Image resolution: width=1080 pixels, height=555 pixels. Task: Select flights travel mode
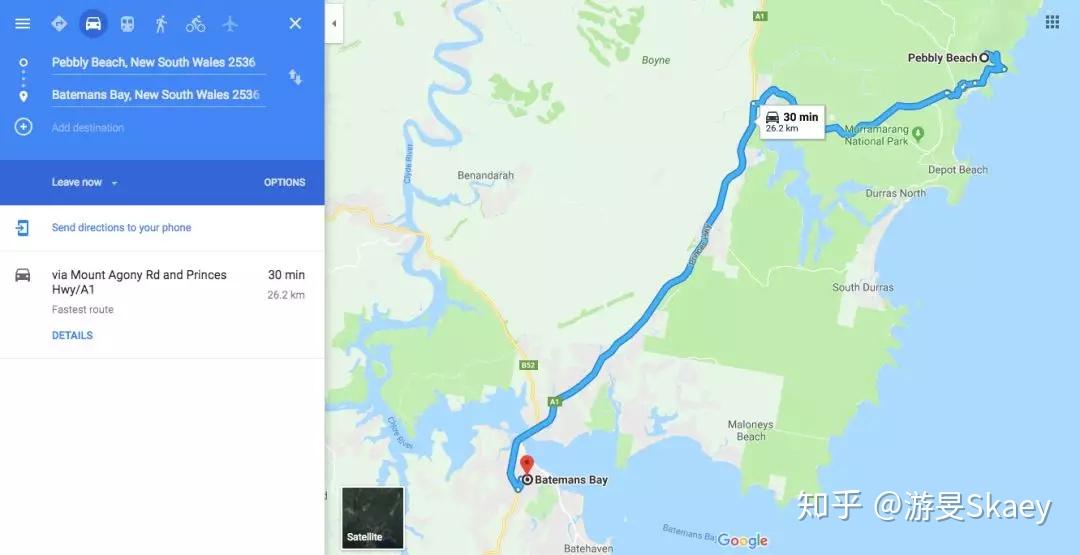pos(230,24)
